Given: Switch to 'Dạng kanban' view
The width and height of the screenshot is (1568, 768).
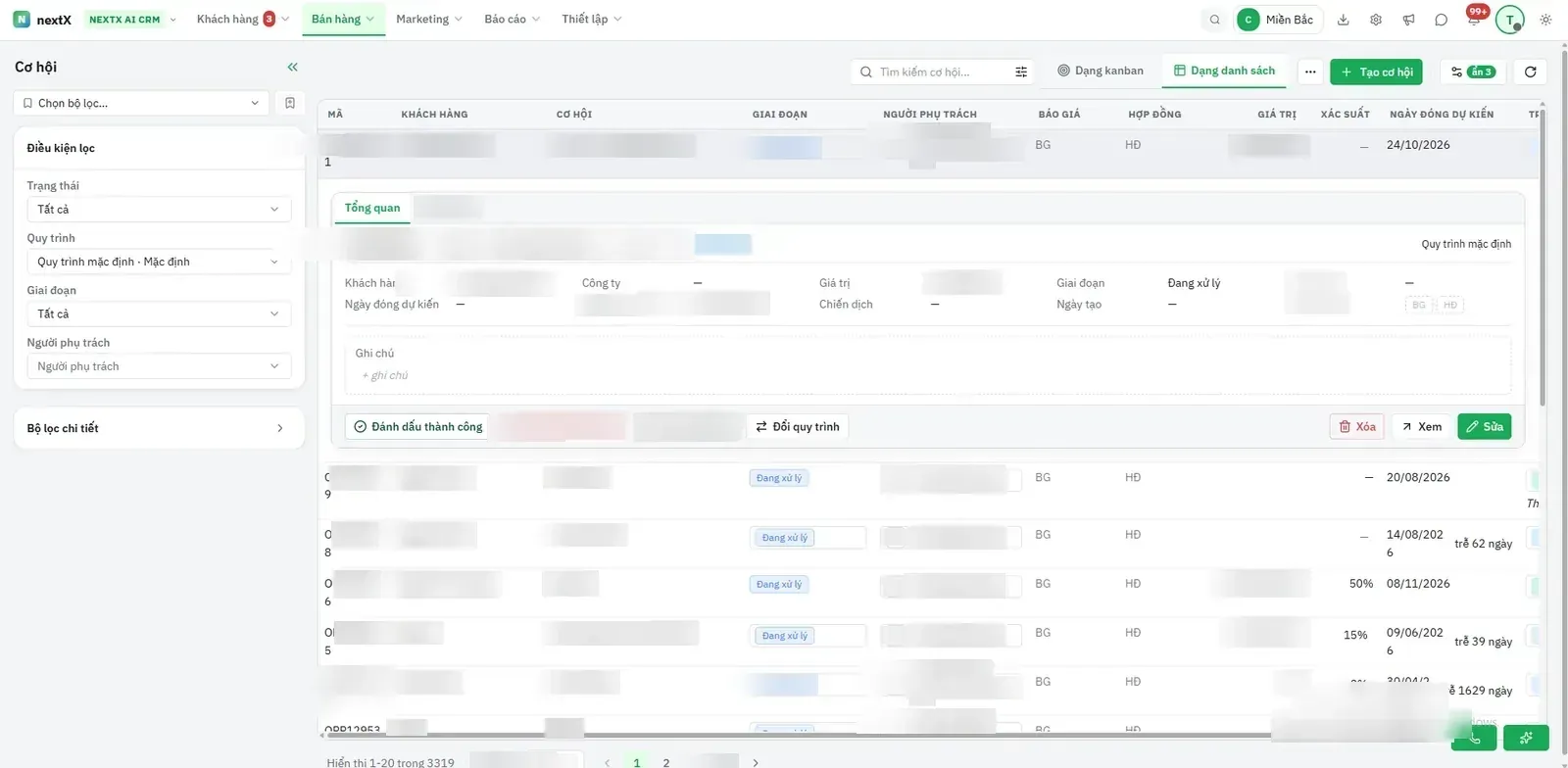Looking at the screenshot, I should (1101, 71).
